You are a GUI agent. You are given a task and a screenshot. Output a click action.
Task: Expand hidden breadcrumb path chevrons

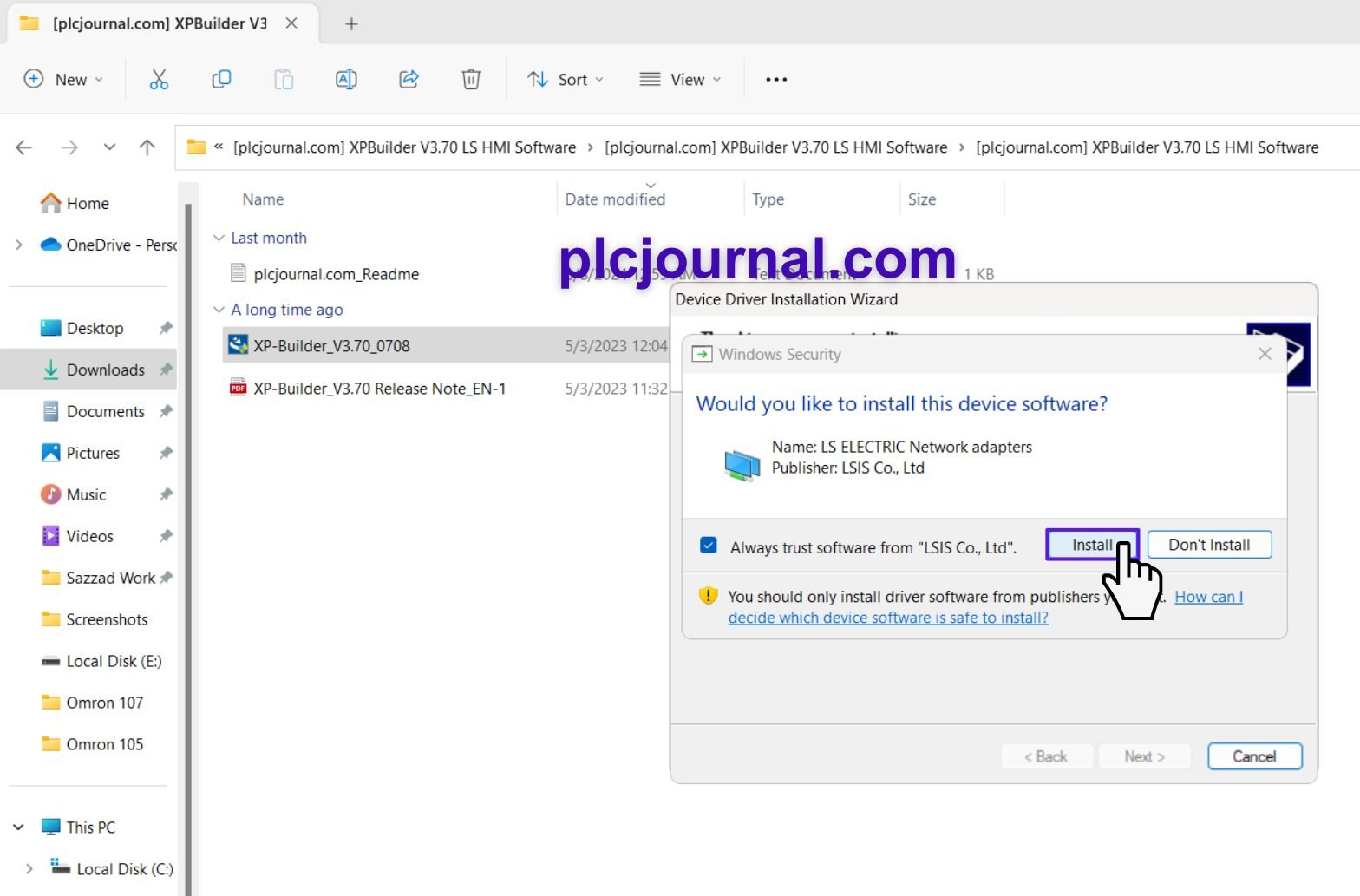(x=219, y=147)
